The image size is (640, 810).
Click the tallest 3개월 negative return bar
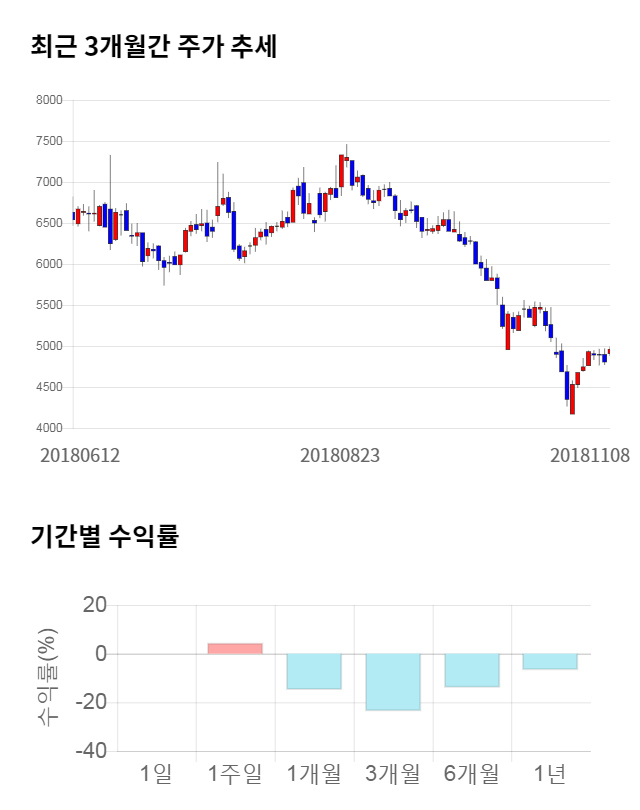tap(393, 682)
